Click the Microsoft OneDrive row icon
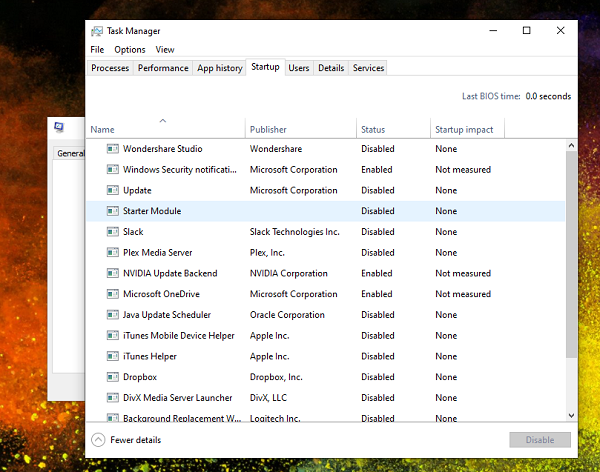This screenshot has width=600, height=472. pos(112,295)
